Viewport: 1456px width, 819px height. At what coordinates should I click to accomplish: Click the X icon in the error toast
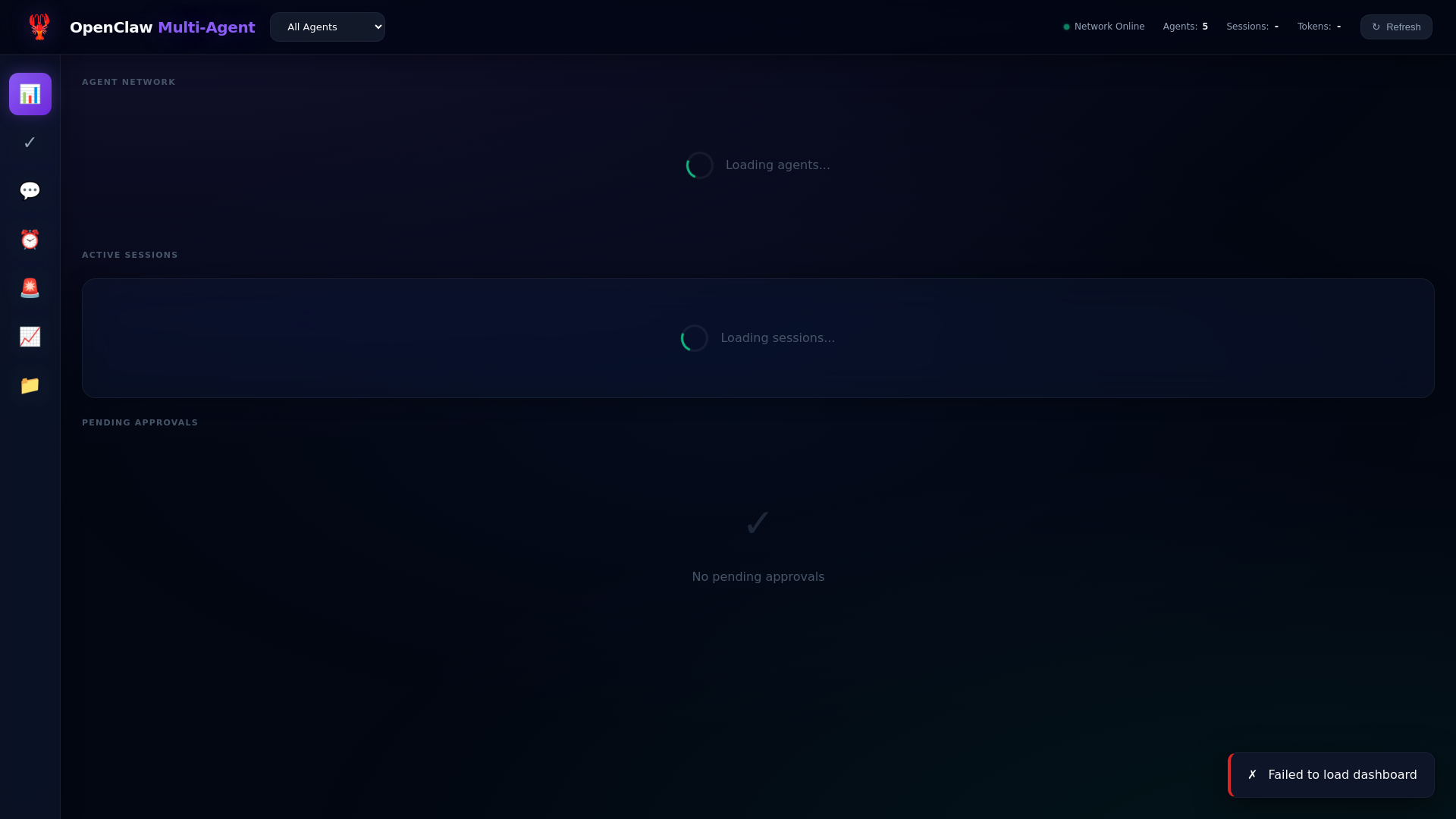coord(1253,775)
